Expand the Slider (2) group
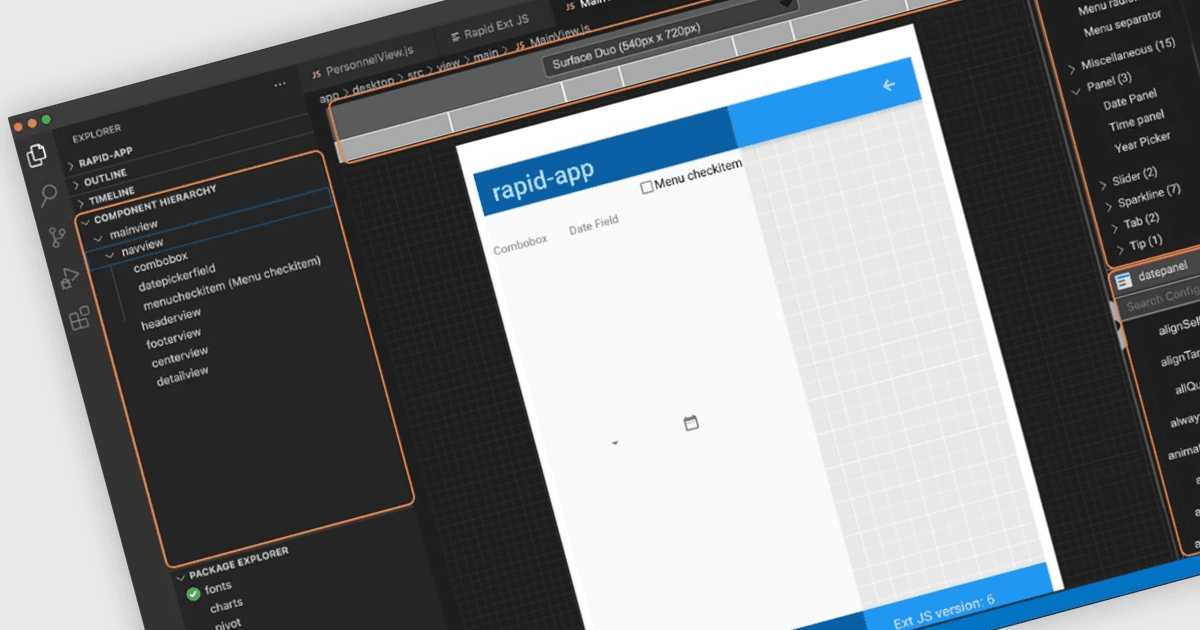Screen dimensions: 1200x630 [1102, 185]
